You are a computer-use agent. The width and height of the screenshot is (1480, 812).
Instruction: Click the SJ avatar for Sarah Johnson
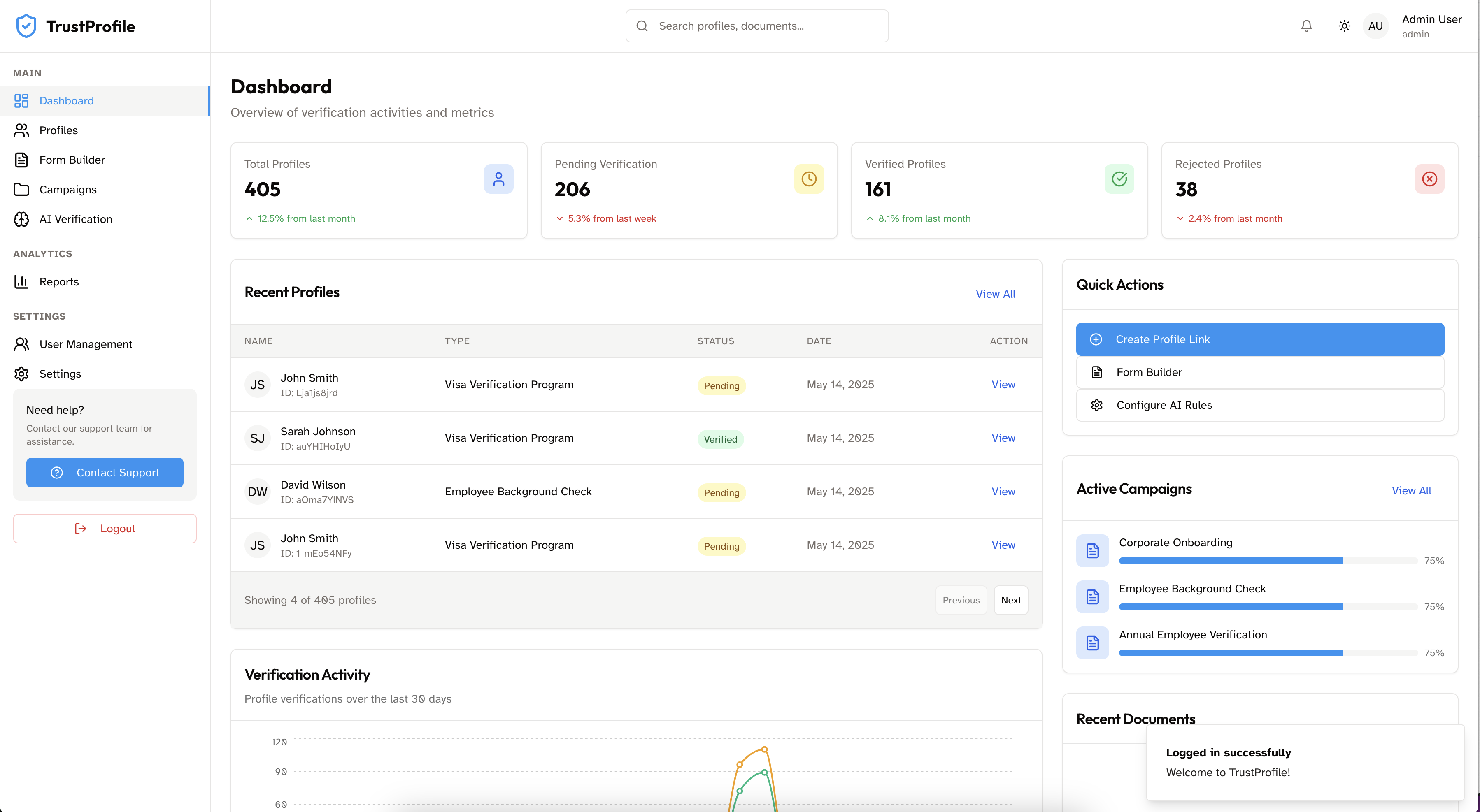(x=257, y=438)
